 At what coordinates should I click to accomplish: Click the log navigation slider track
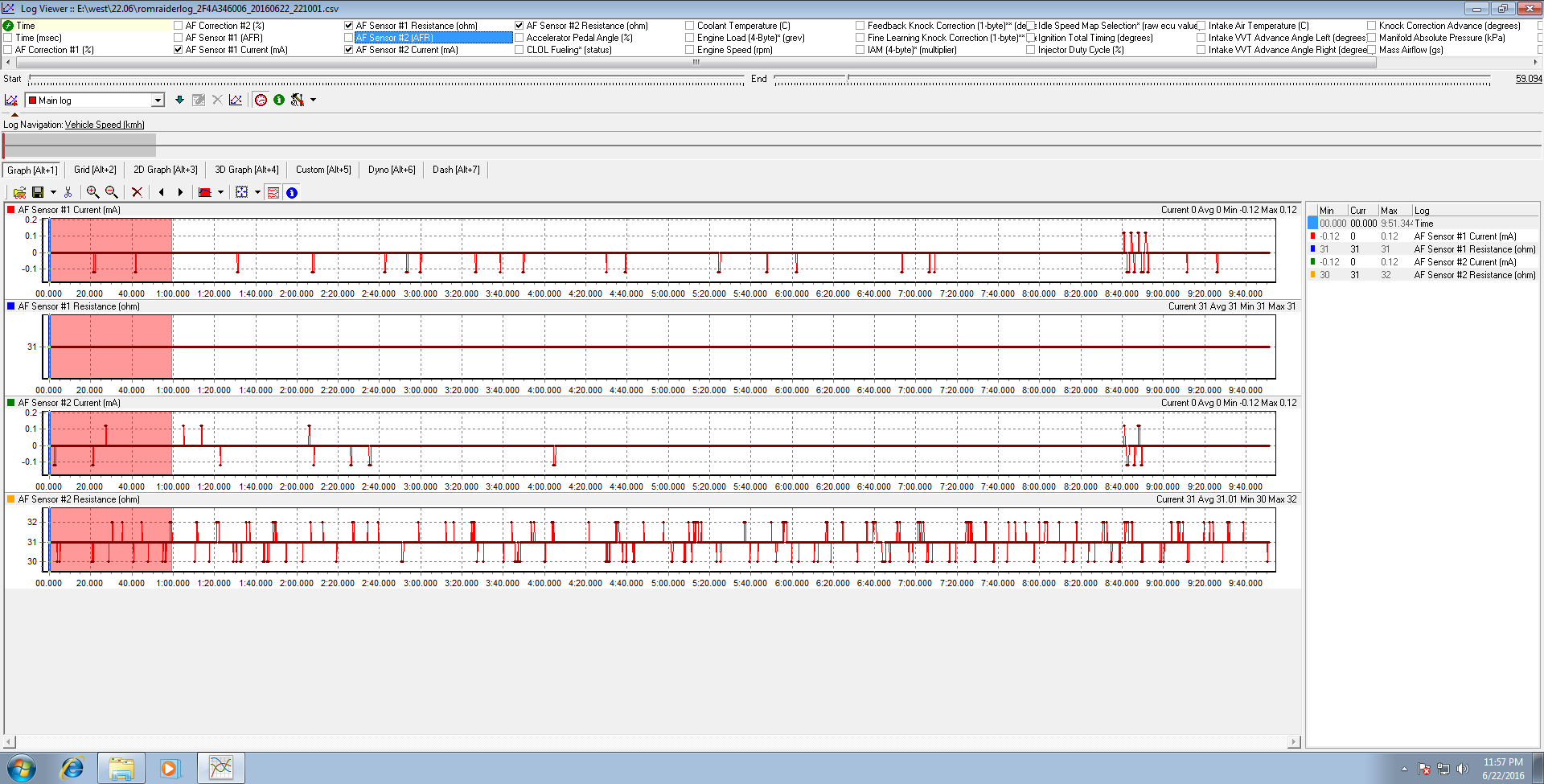pyautogui.click(x=772, y=146)
